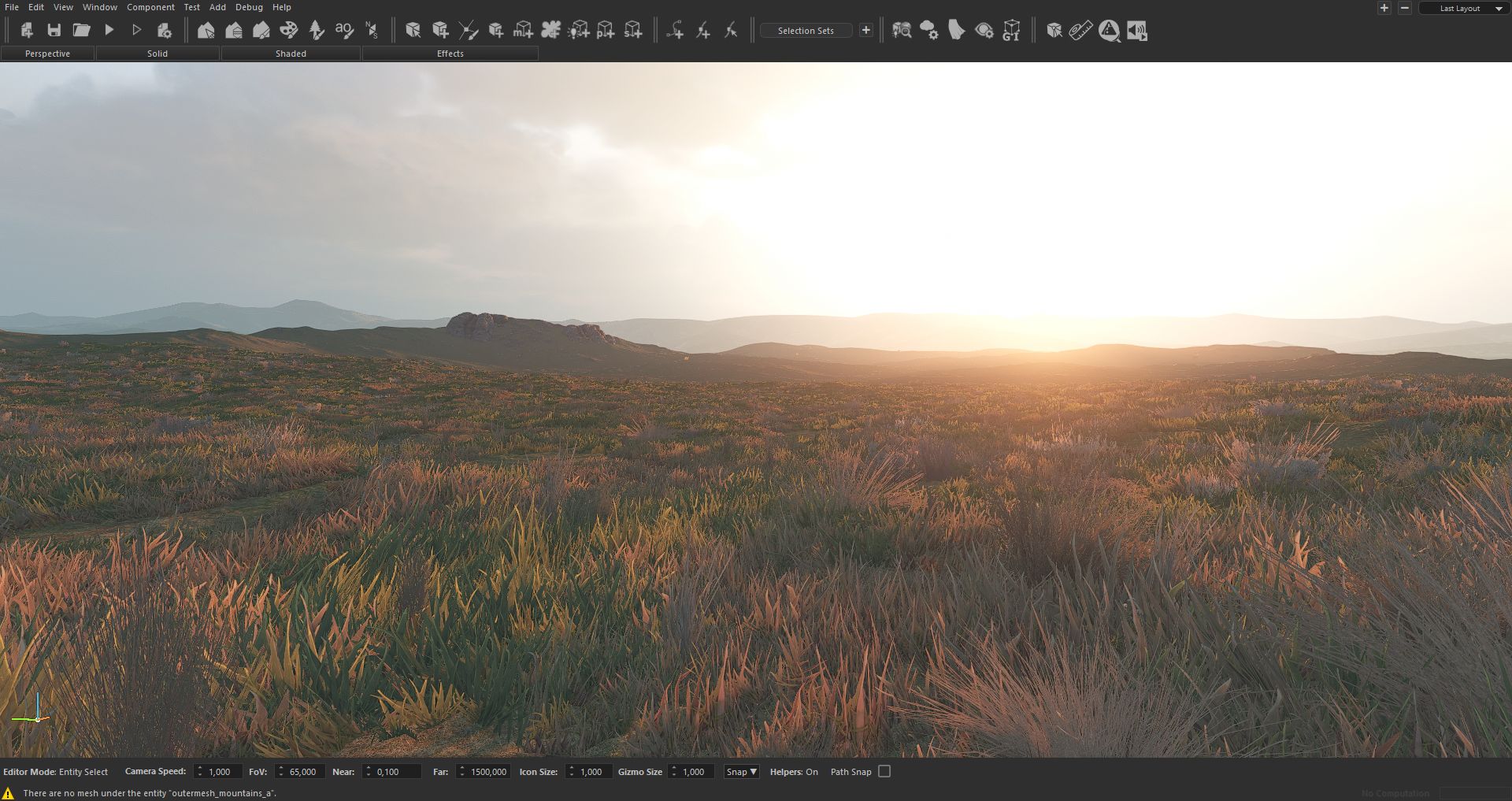The height and width of the screenshot is (801, 1512).
Task: Save the current level
Action: tap(54, 30)
